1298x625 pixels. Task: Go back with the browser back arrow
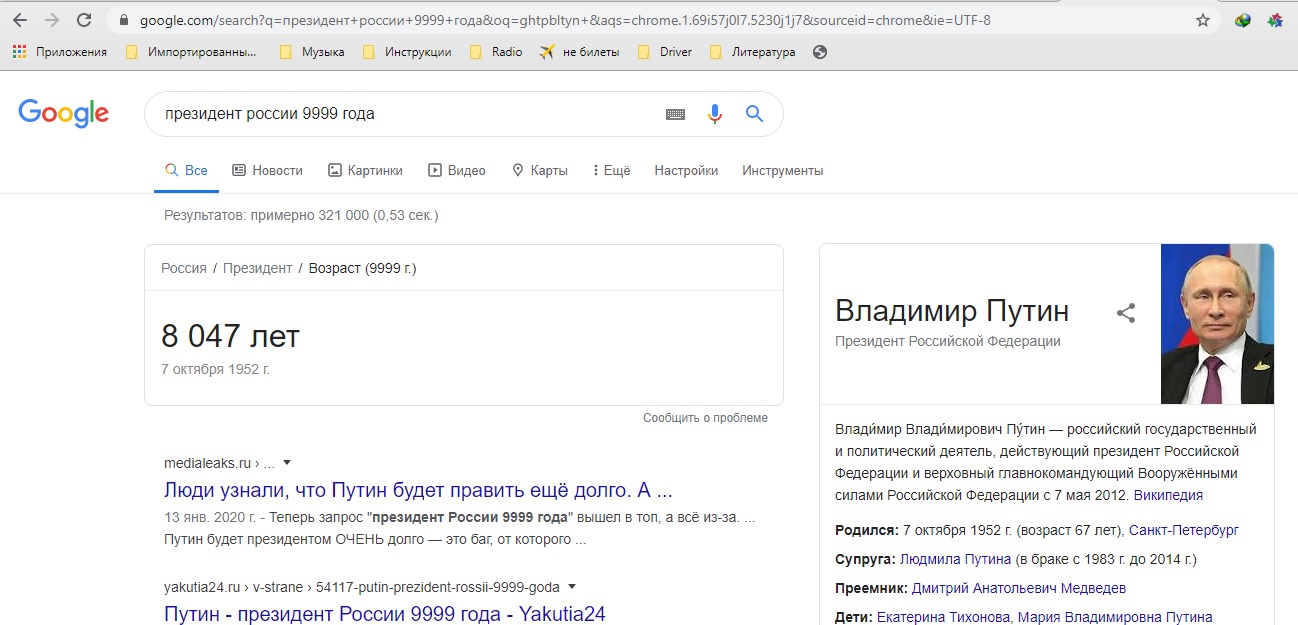[x=20, y=20]
